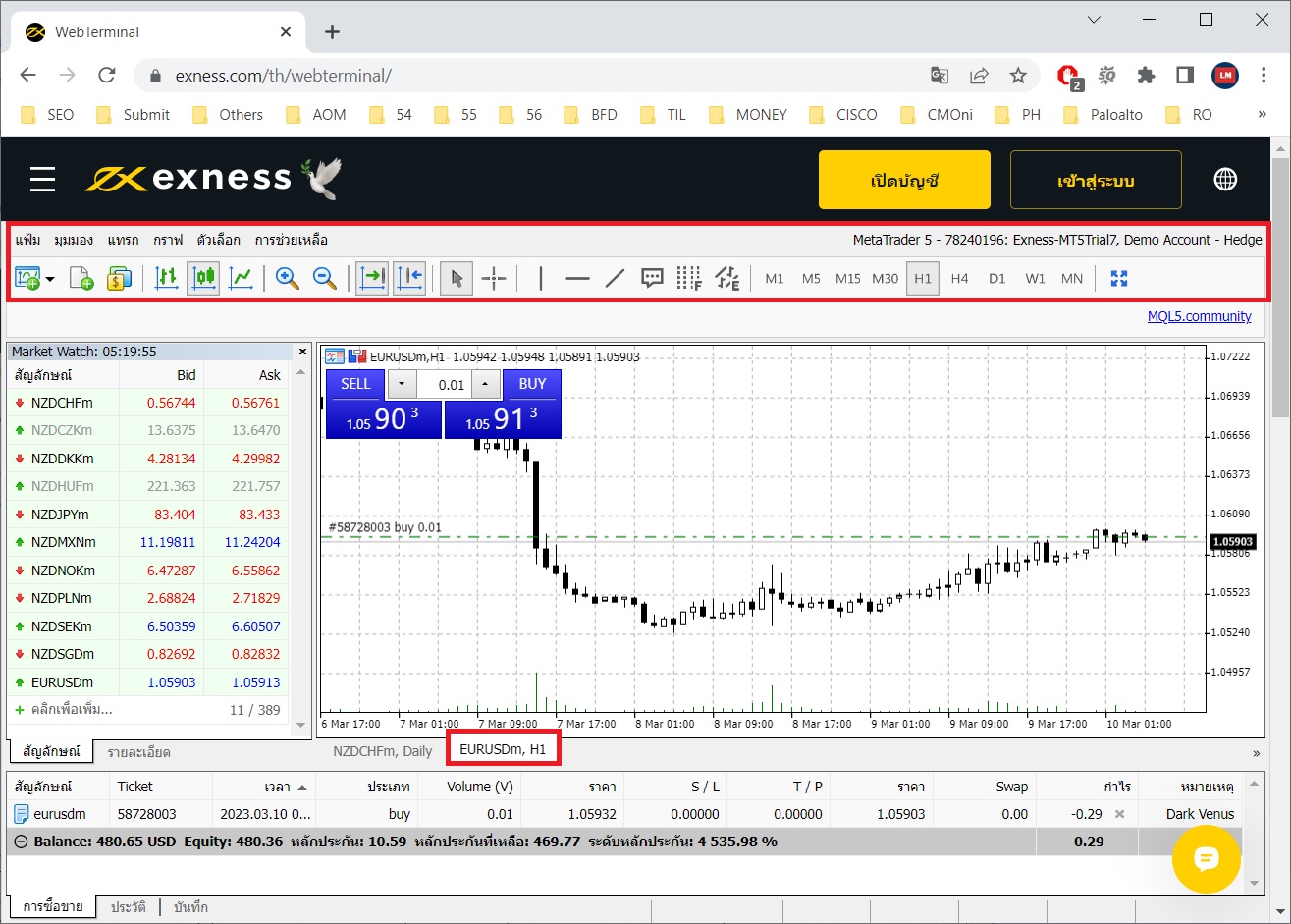Close the Market Watch panel
This screenshot has height=924, width=1291.
302,352
